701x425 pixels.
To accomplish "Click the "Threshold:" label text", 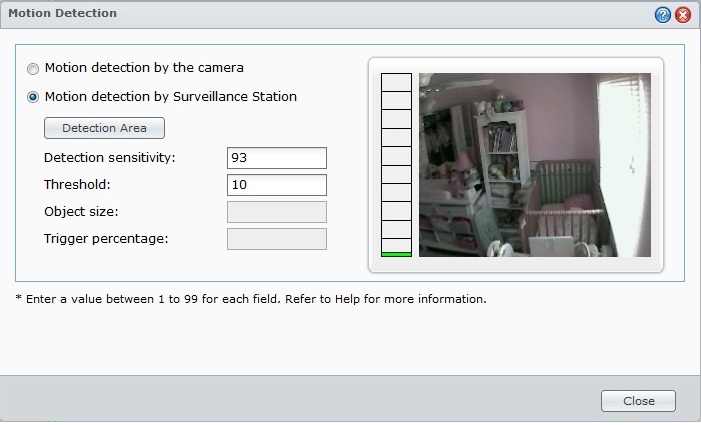I will [76, 185].
